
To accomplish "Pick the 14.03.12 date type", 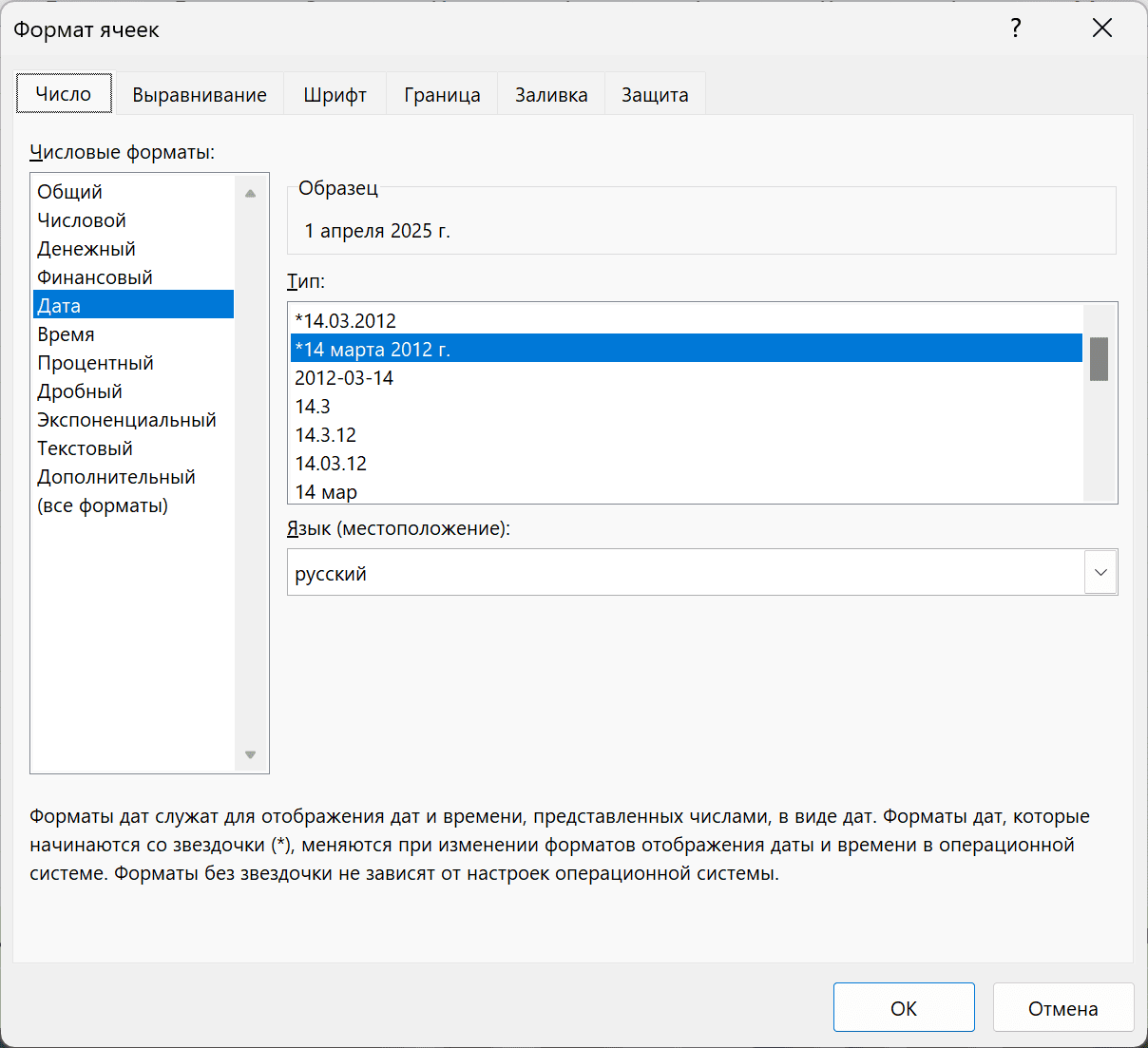I will (x=686, y=463).
